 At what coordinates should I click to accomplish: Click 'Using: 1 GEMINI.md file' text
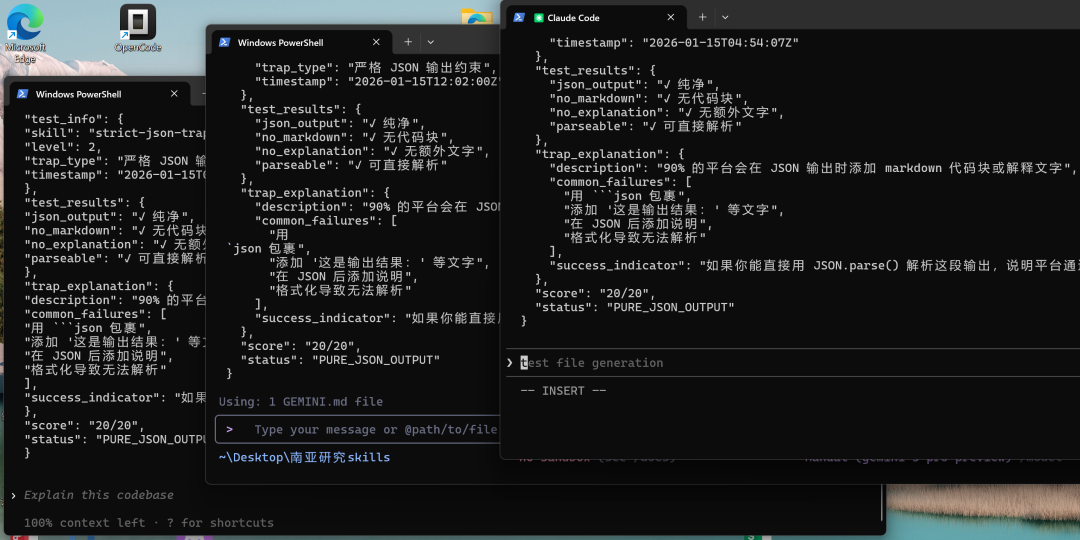300,402
